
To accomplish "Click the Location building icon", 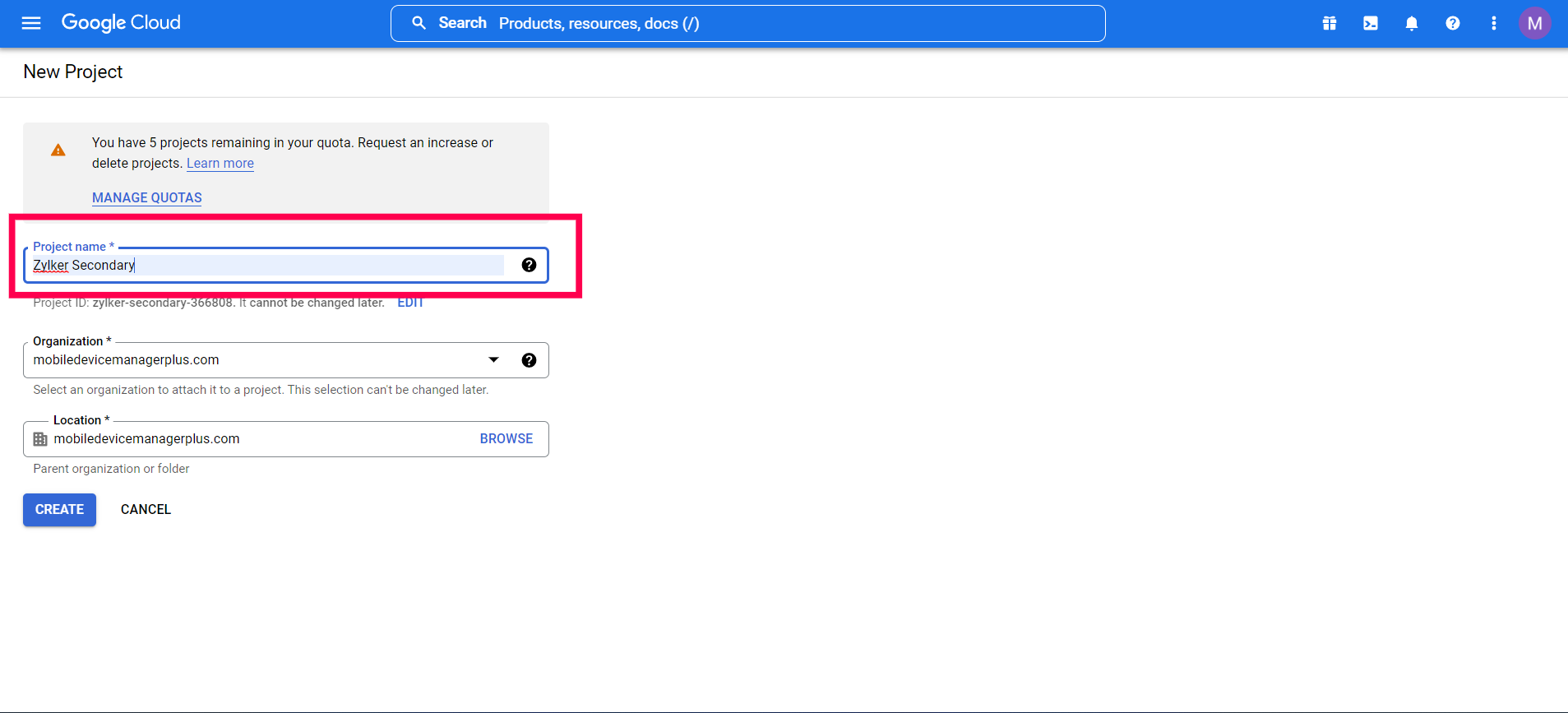I will click(40, 439).
